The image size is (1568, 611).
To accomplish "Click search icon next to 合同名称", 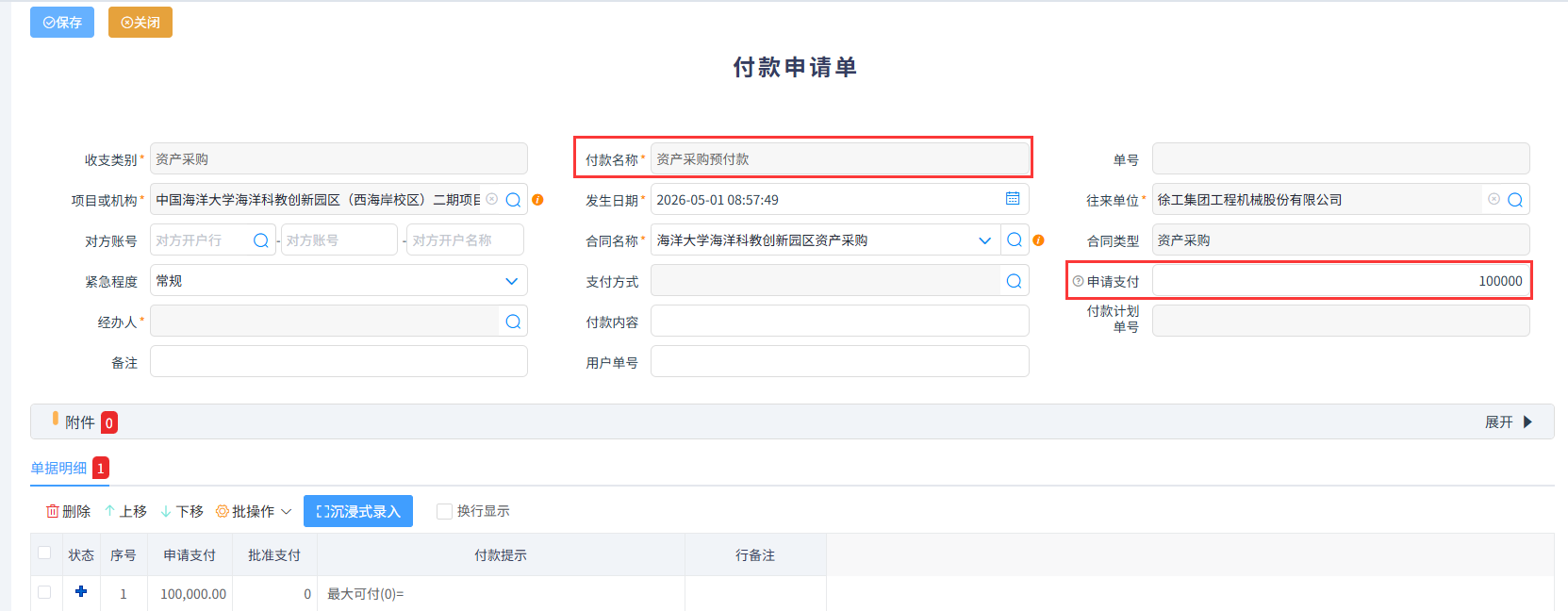I will pos(1015,240).
